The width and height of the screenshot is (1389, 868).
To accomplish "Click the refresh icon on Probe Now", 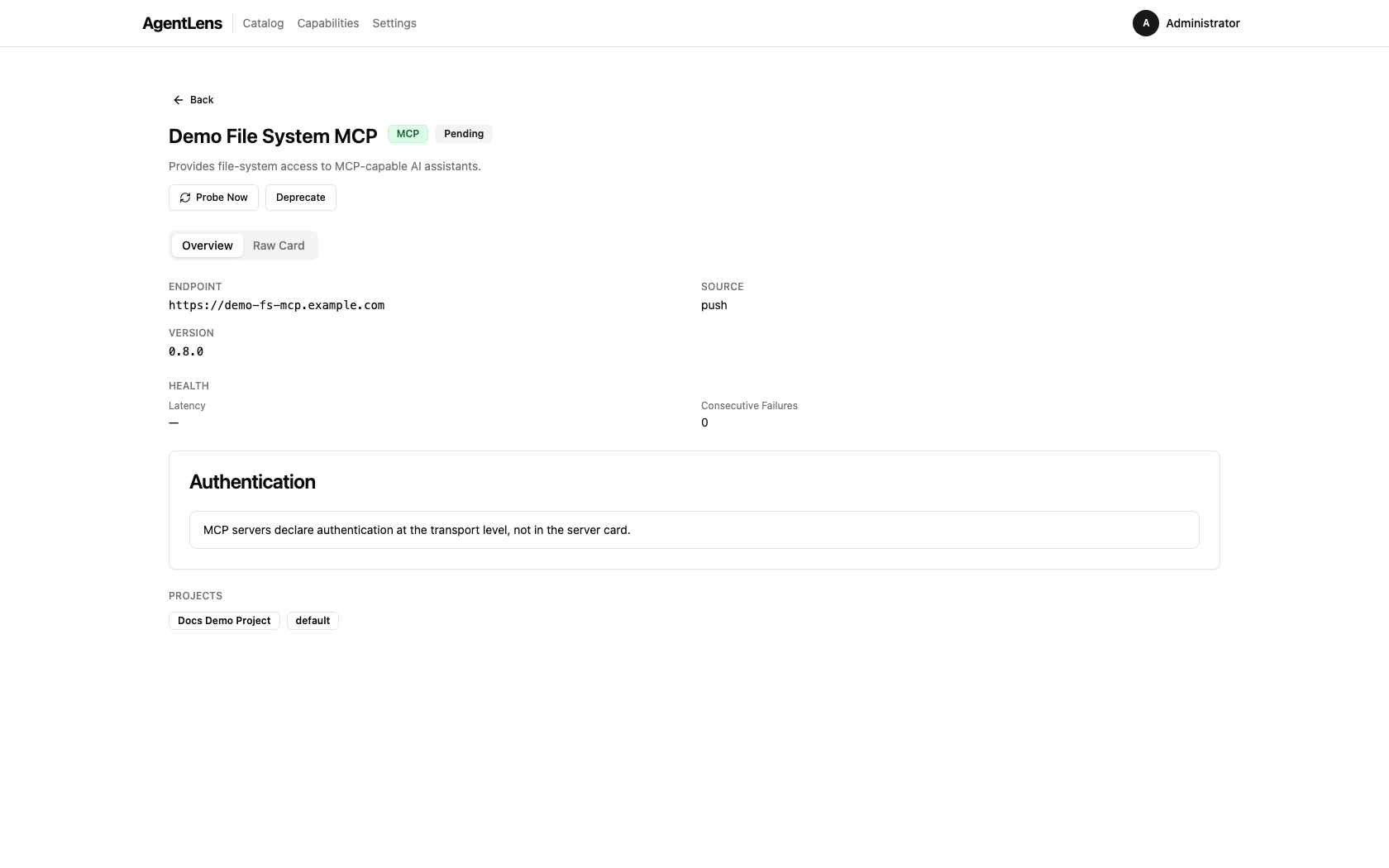I will [x=184, y=198].
